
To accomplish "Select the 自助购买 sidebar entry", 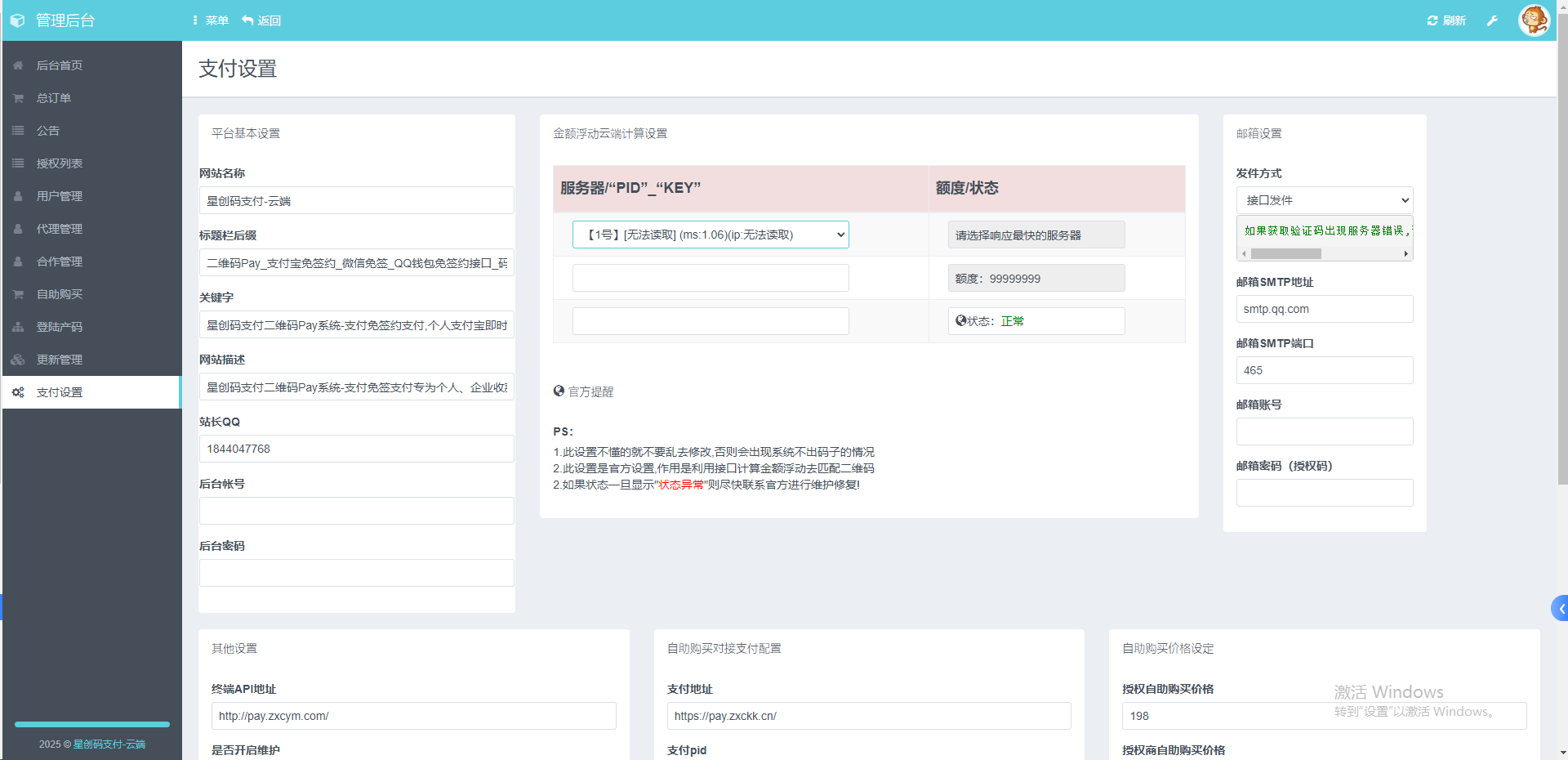I will coord(59,294).
